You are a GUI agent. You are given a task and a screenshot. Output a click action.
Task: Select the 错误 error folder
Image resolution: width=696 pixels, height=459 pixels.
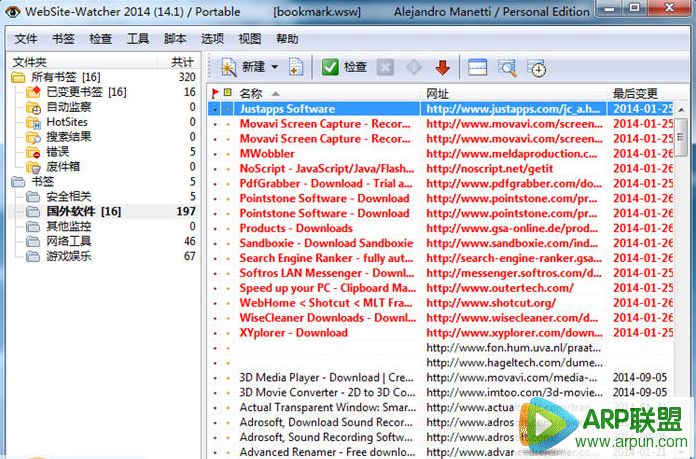point(57,151)
